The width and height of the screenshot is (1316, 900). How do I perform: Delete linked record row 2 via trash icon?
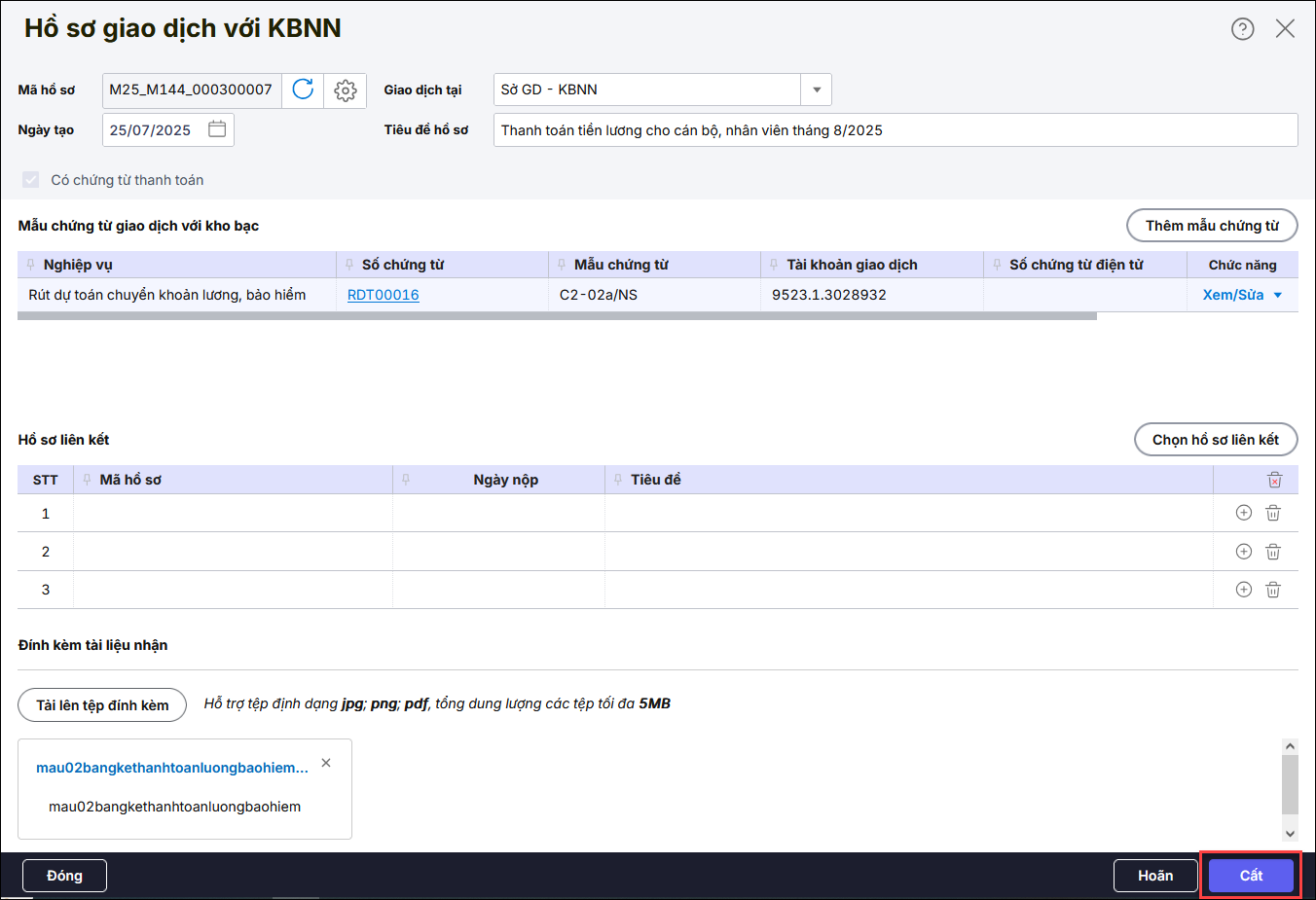click(x=1272, y=552)
